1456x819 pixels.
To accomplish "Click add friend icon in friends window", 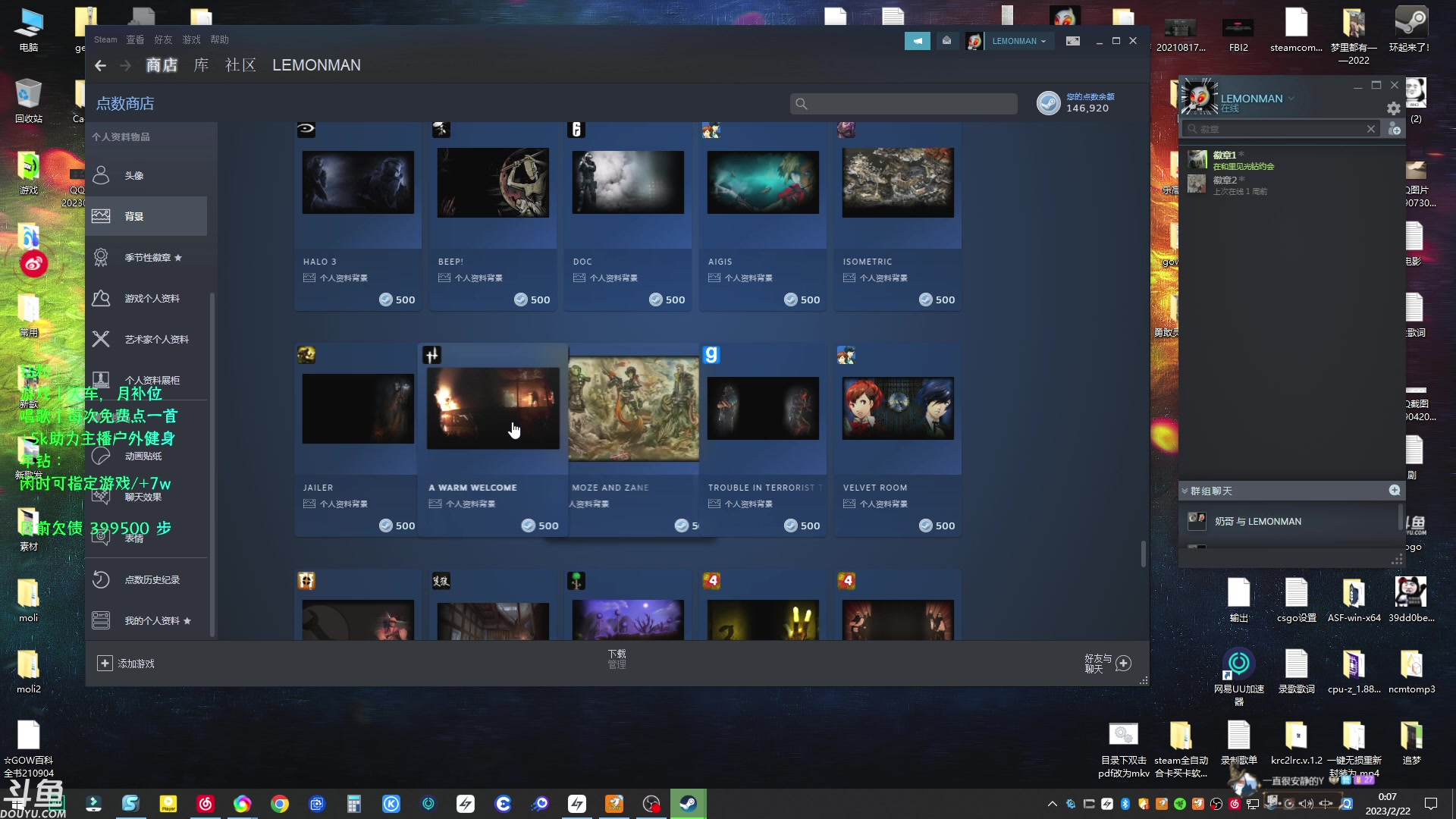I will click(x=1394, y=129).
